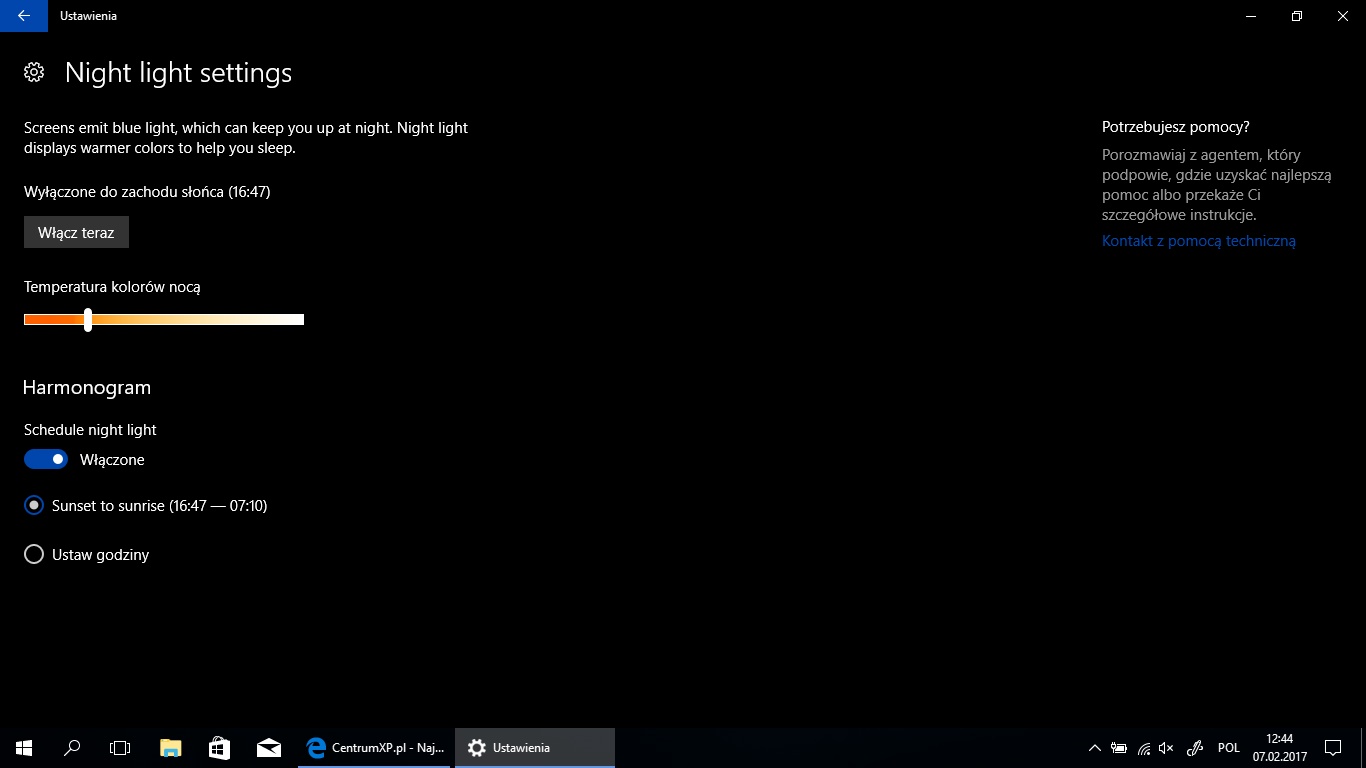Show hidden system tray icons
Image resolution: width=1366 pixels, height=768 pixels.
coord(1095,748)
